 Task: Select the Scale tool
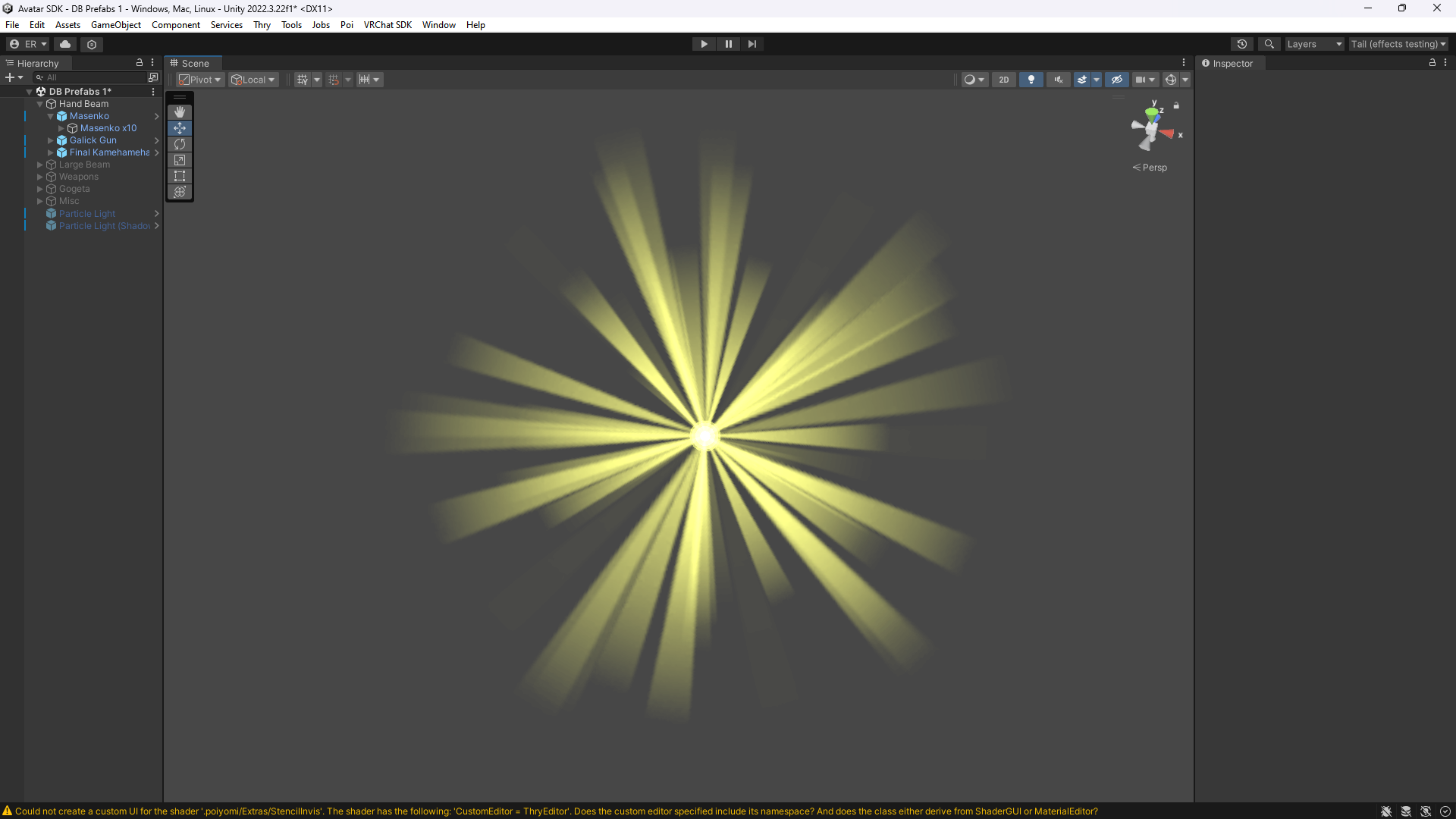pyautogui.click(x=180, y=160)
